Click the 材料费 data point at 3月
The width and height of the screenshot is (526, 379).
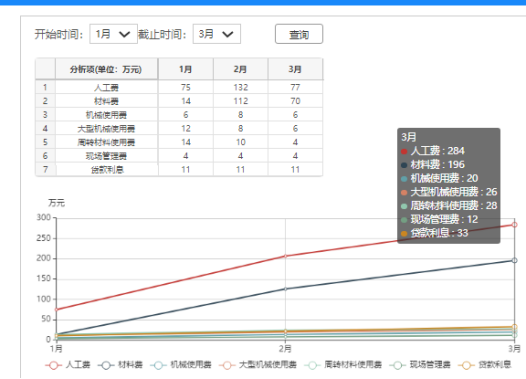[x=514, y=260]
